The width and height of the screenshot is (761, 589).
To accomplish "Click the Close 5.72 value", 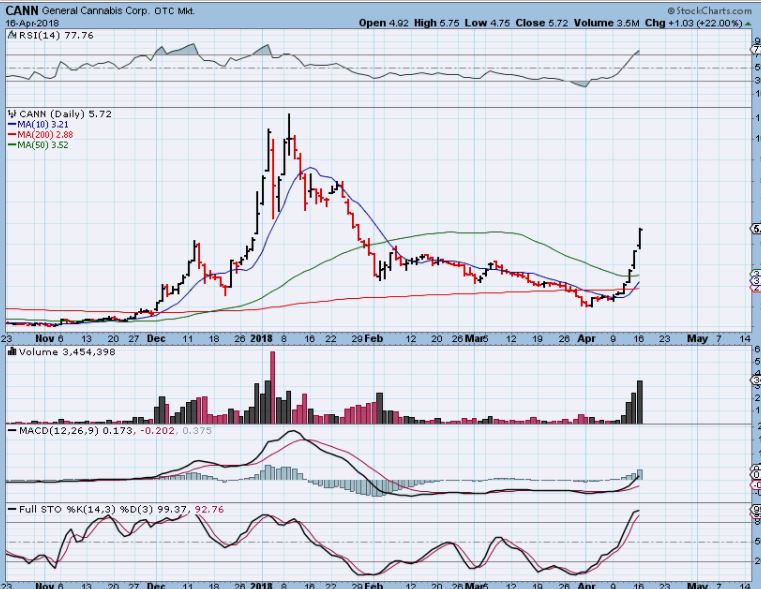I will [x=541, y=23].
